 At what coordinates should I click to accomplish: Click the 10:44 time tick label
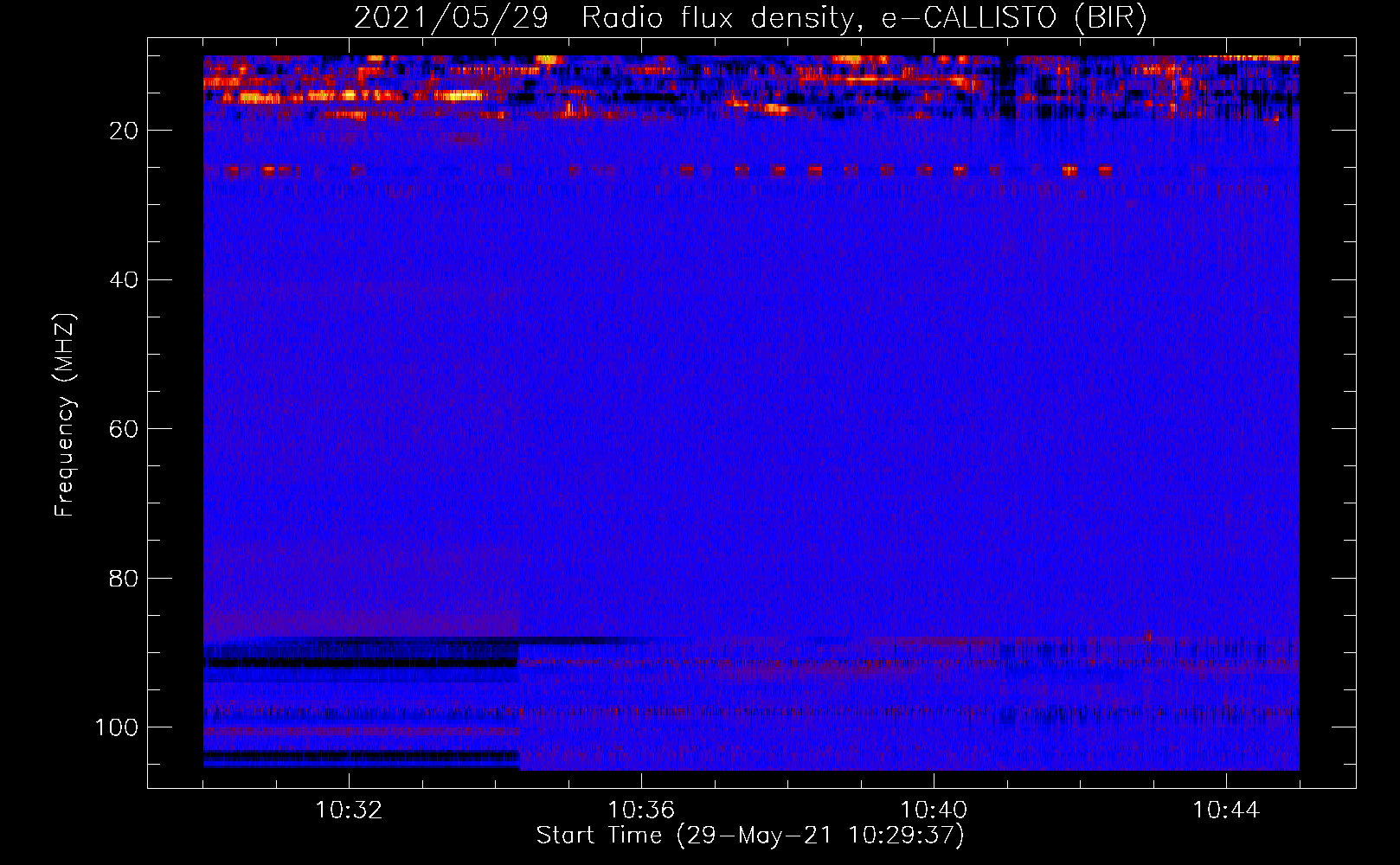coord(1226,811)
